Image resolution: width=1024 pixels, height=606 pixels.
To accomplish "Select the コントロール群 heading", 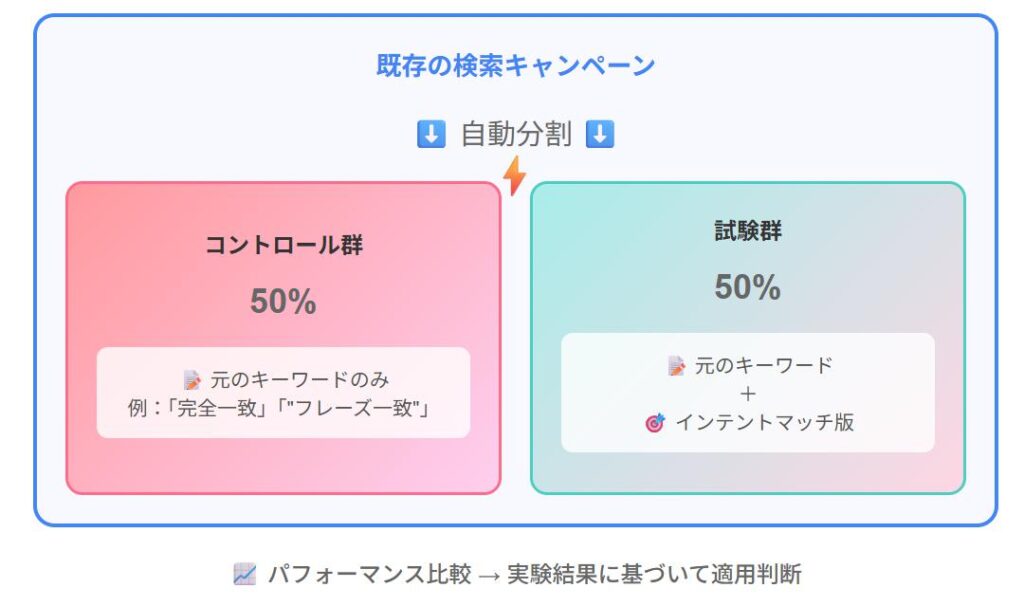I will pyautogui.click(x=283, y=245).
